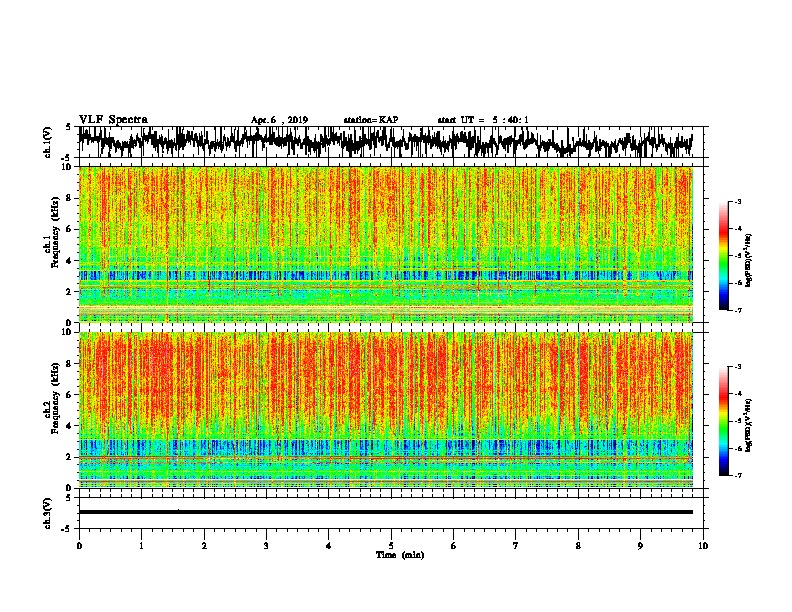Click the time-axis tick label "3" under ch.3
Image resolution: width=792 pixels, height=612 pixels.
(266, 546)
